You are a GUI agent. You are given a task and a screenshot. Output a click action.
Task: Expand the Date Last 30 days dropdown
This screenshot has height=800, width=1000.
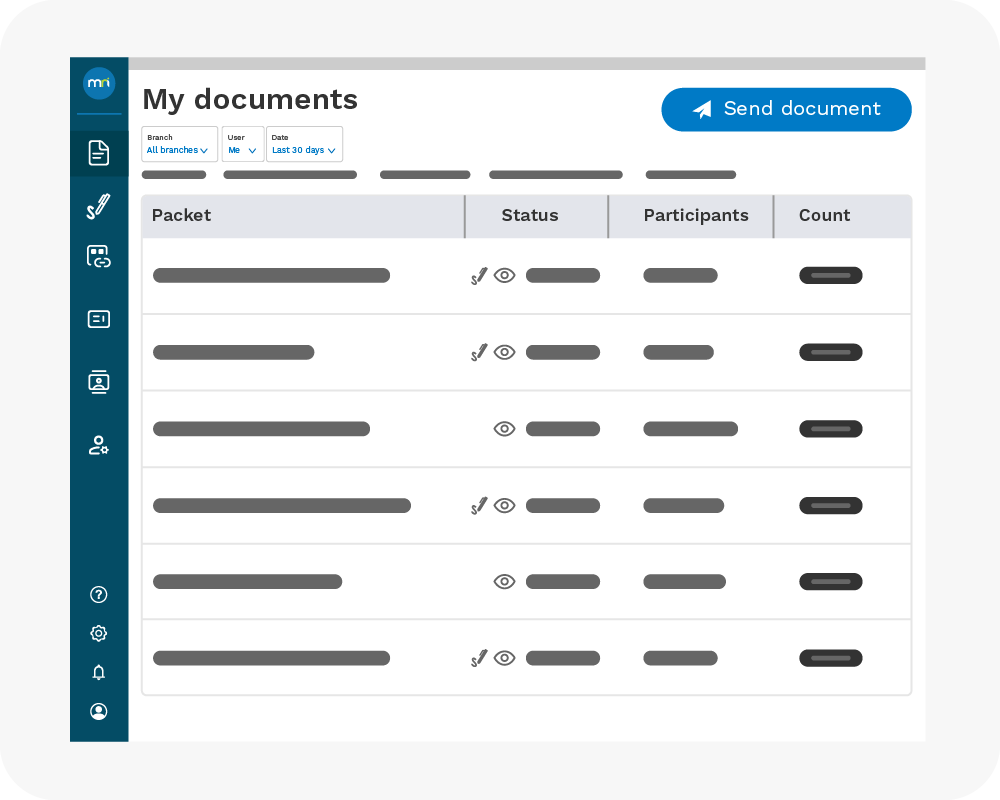[x=304, y=144]
